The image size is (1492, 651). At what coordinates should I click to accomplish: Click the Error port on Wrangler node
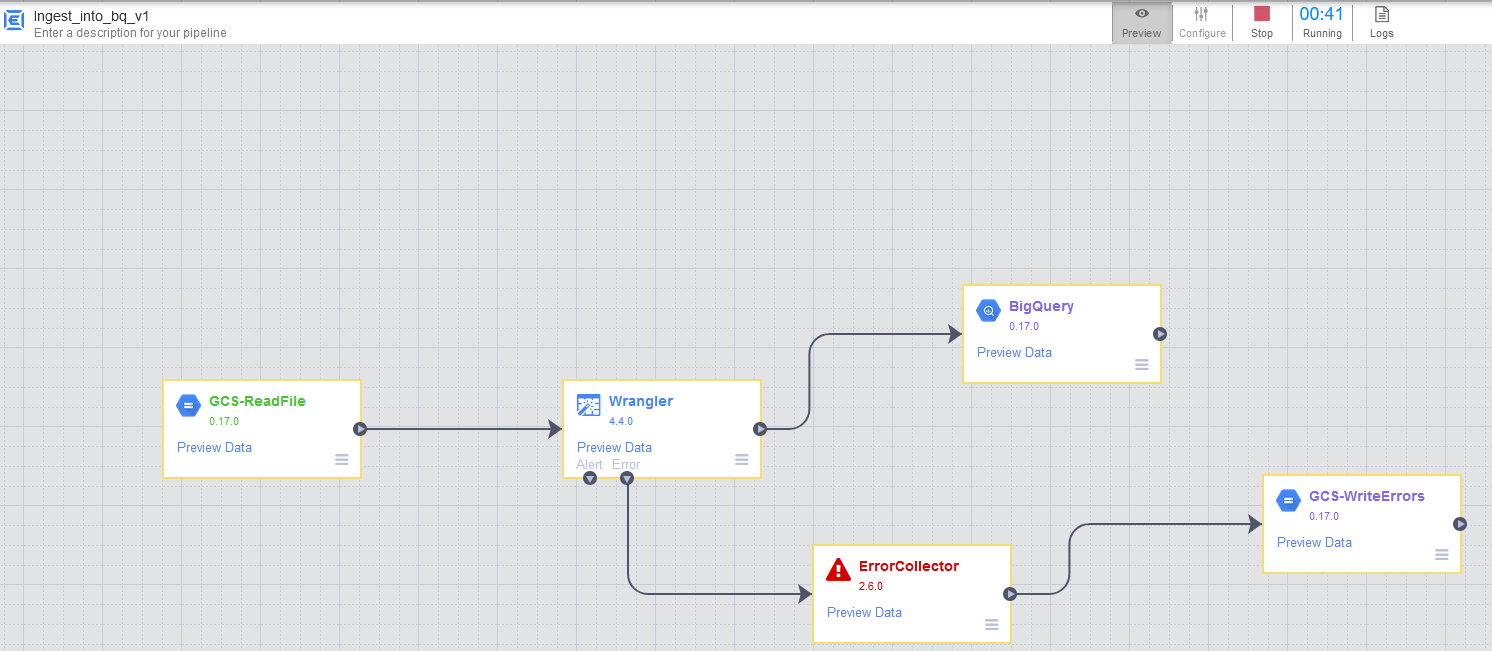627,478
